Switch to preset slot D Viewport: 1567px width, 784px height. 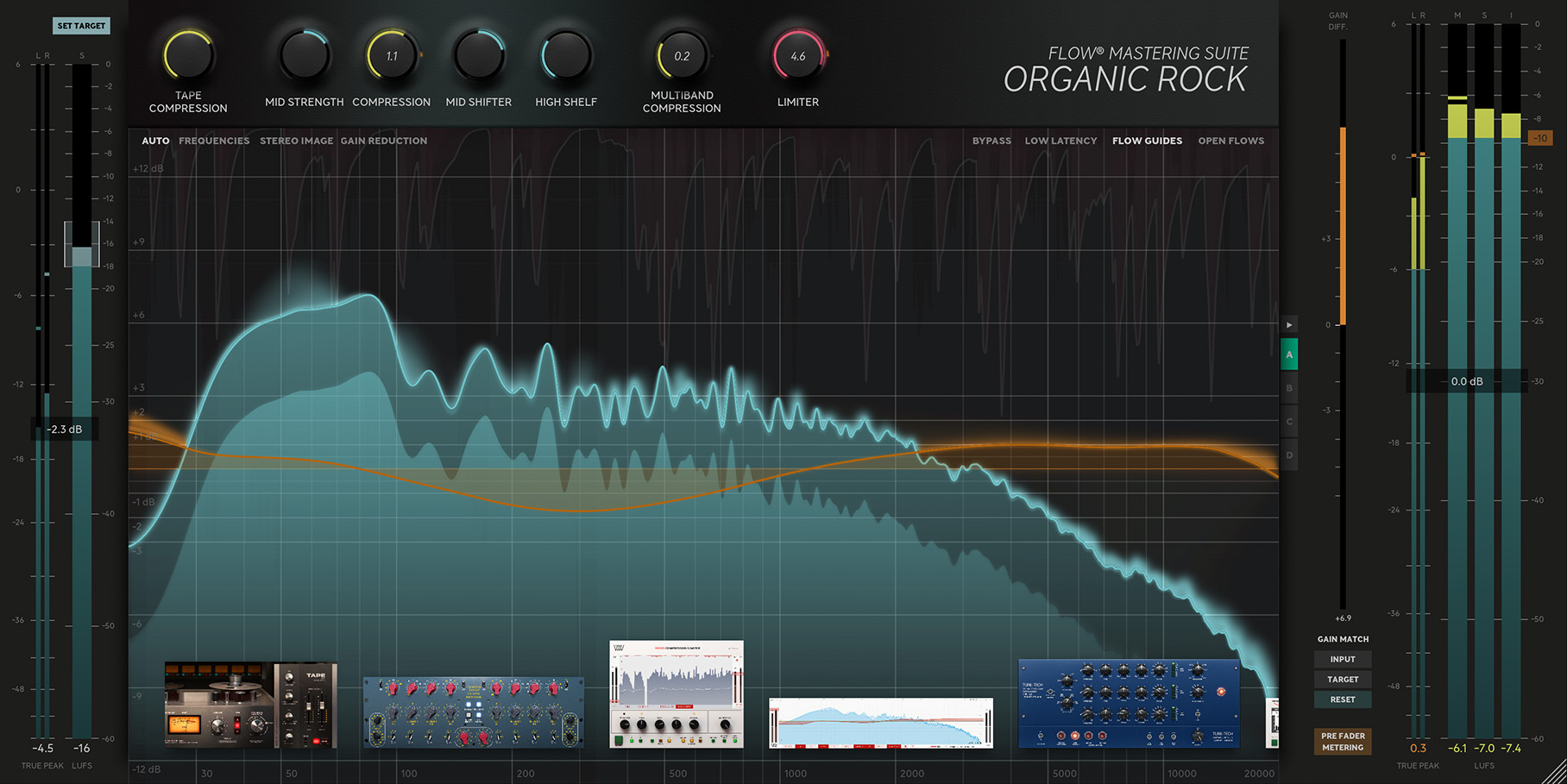pos(1289,455)
